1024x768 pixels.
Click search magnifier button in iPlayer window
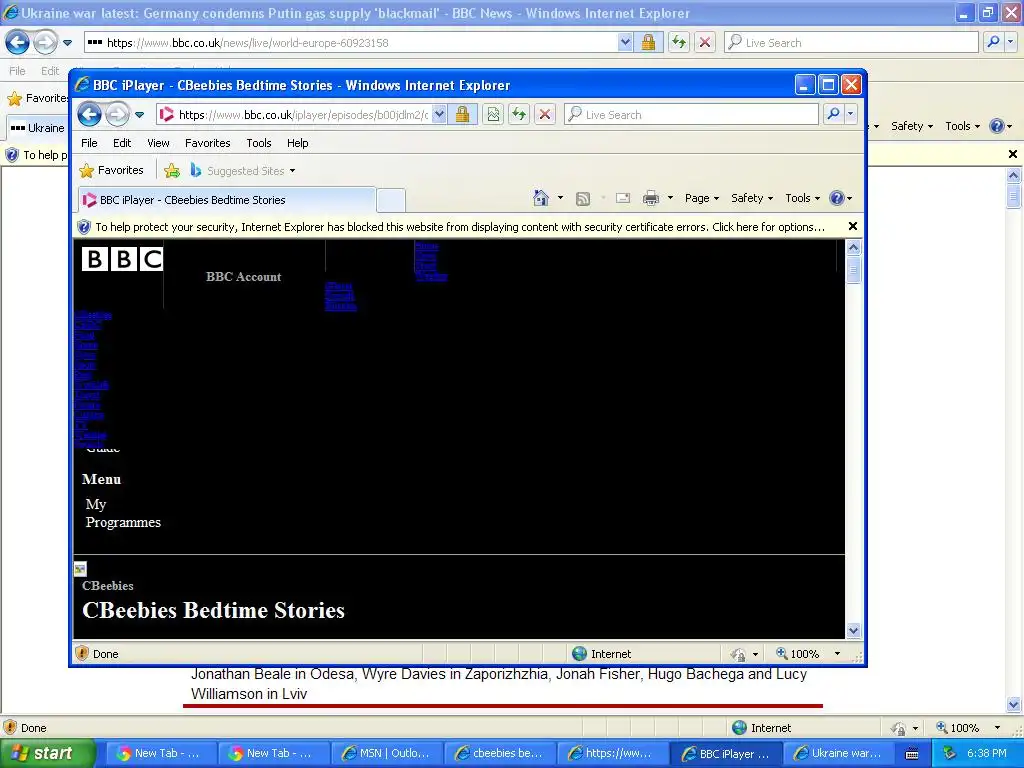833,114
